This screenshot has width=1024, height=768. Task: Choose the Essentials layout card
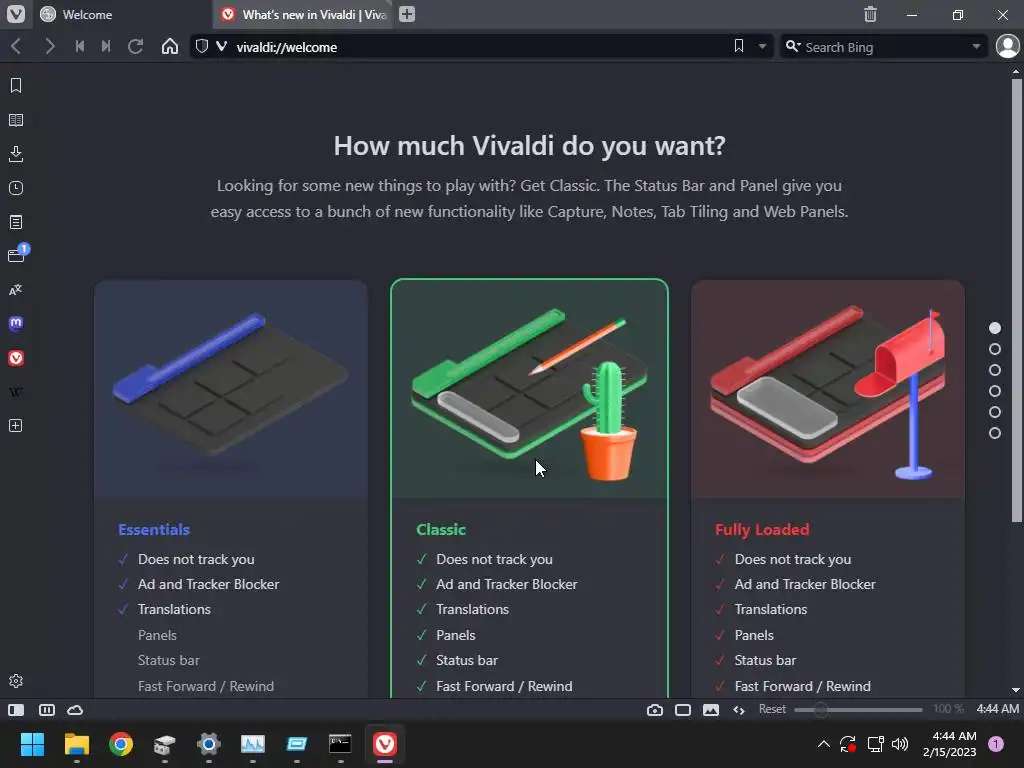coord(231,488)
